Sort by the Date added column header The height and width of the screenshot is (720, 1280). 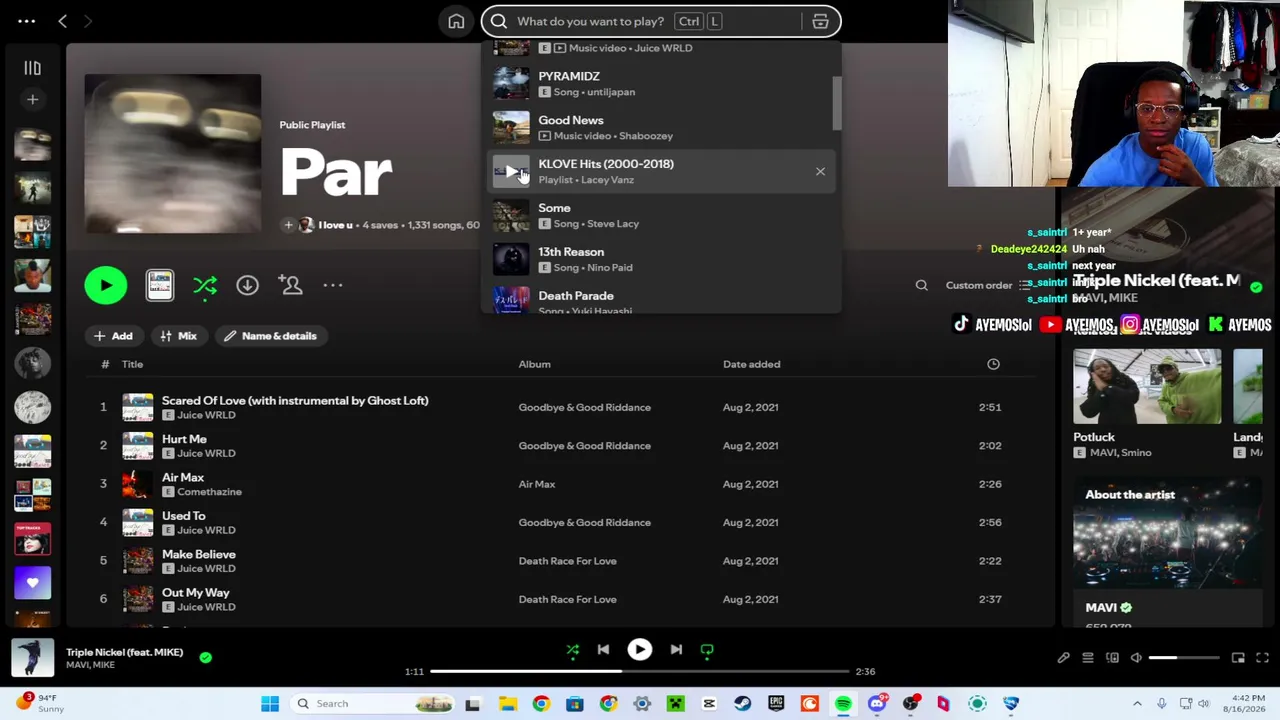click(x=751, y=364)
